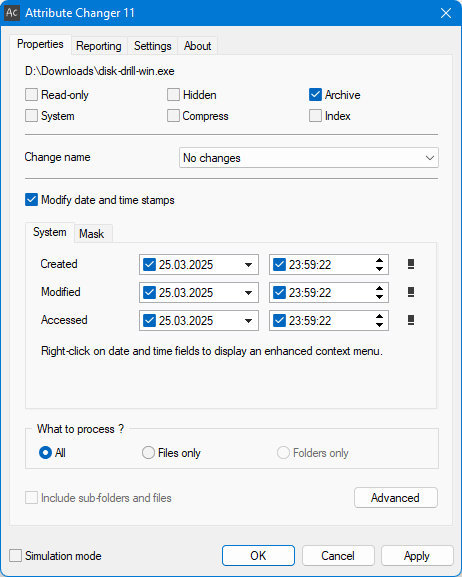
Task: Uncheck the Archive attribute
Action: point(315,95)
